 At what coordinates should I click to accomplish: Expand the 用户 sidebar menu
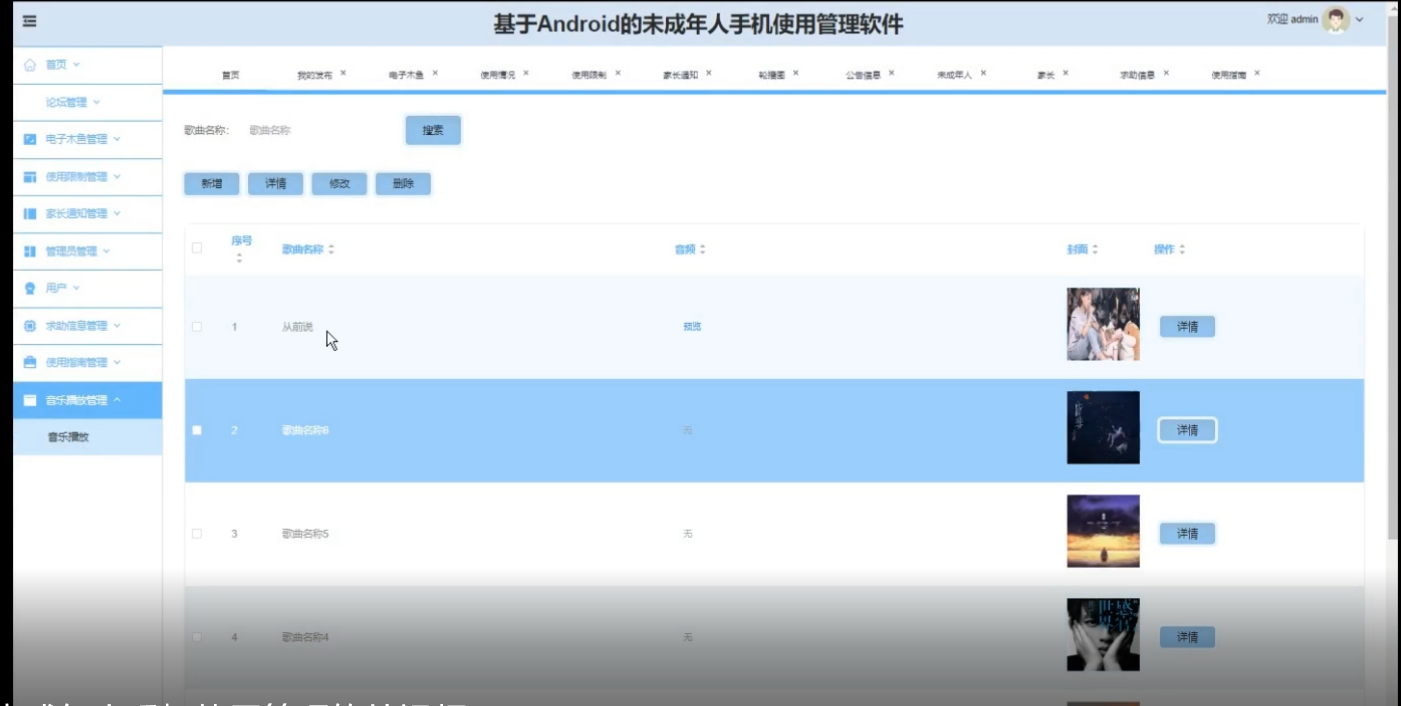77,288
